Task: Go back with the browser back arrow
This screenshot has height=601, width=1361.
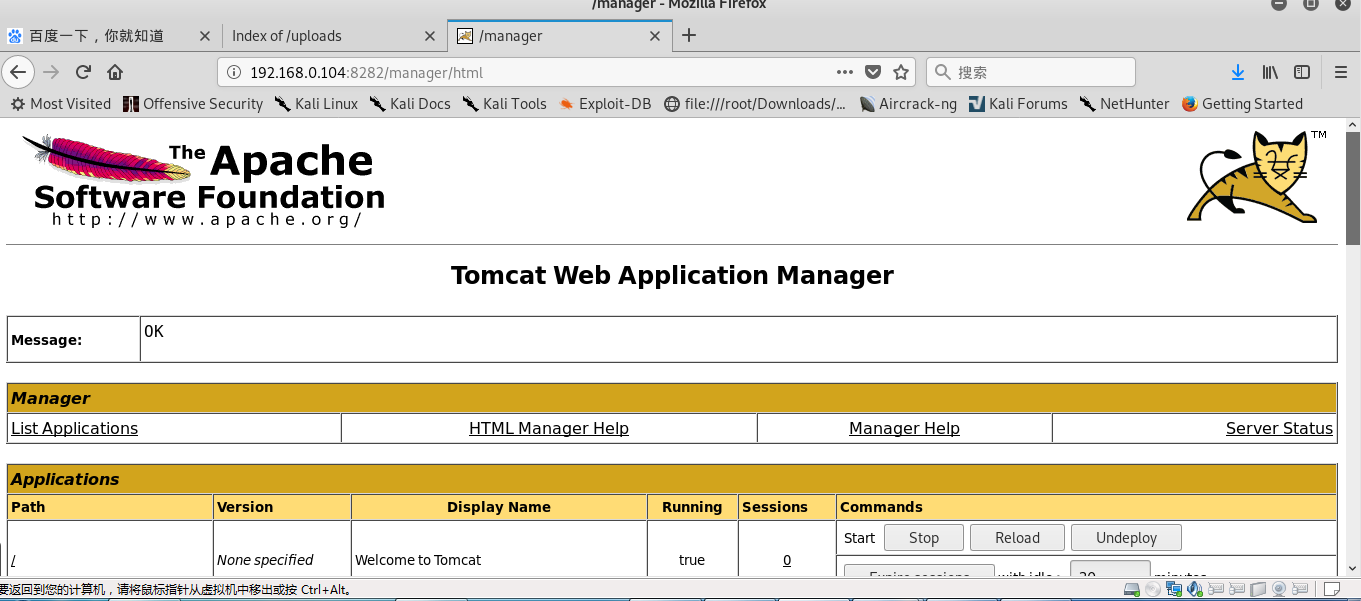Action: click(18, 72)
